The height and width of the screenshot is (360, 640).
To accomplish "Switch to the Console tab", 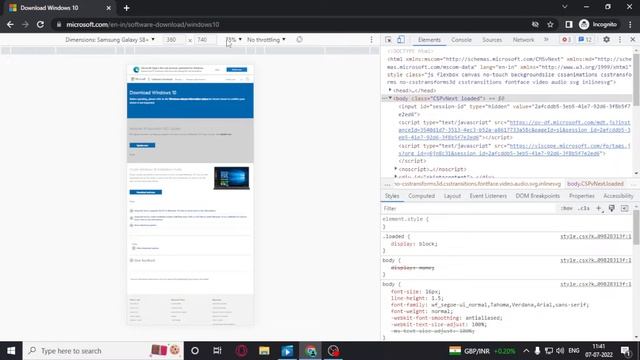I will (x=461, y=40).
